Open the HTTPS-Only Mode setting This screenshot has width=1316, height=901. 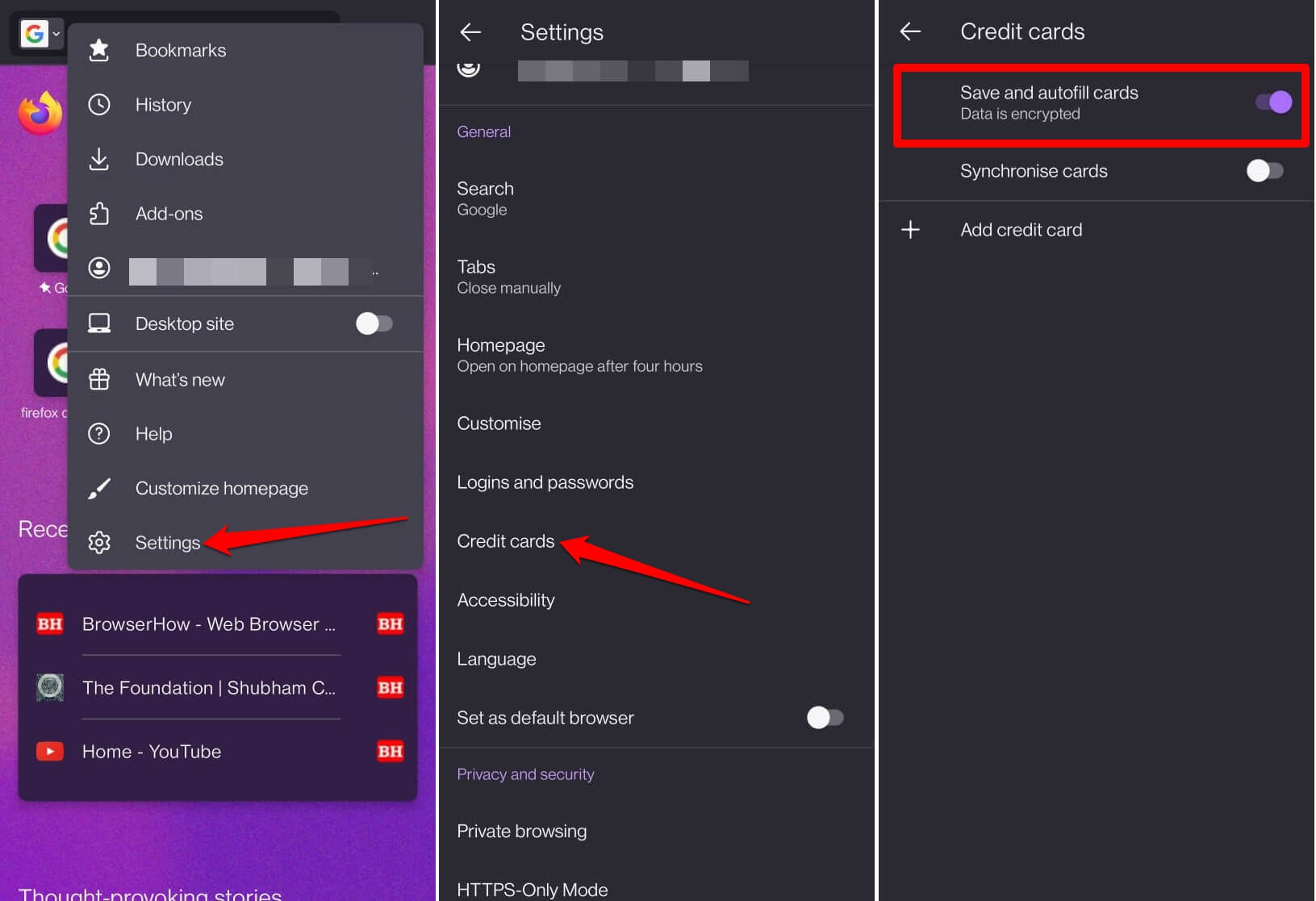(655, 886)
